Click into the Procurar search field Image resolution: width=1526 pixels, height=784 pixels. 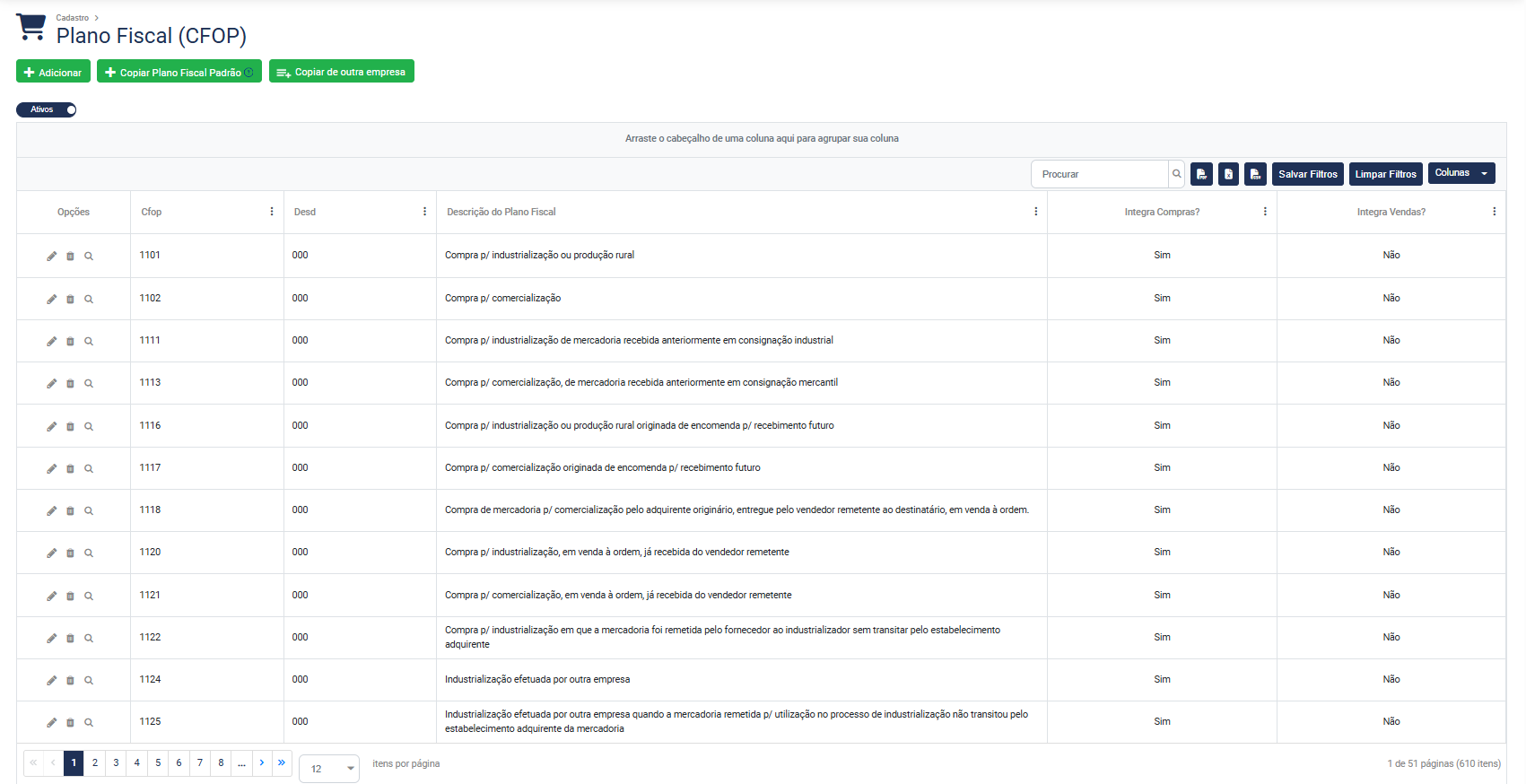tap(1100, 174)
